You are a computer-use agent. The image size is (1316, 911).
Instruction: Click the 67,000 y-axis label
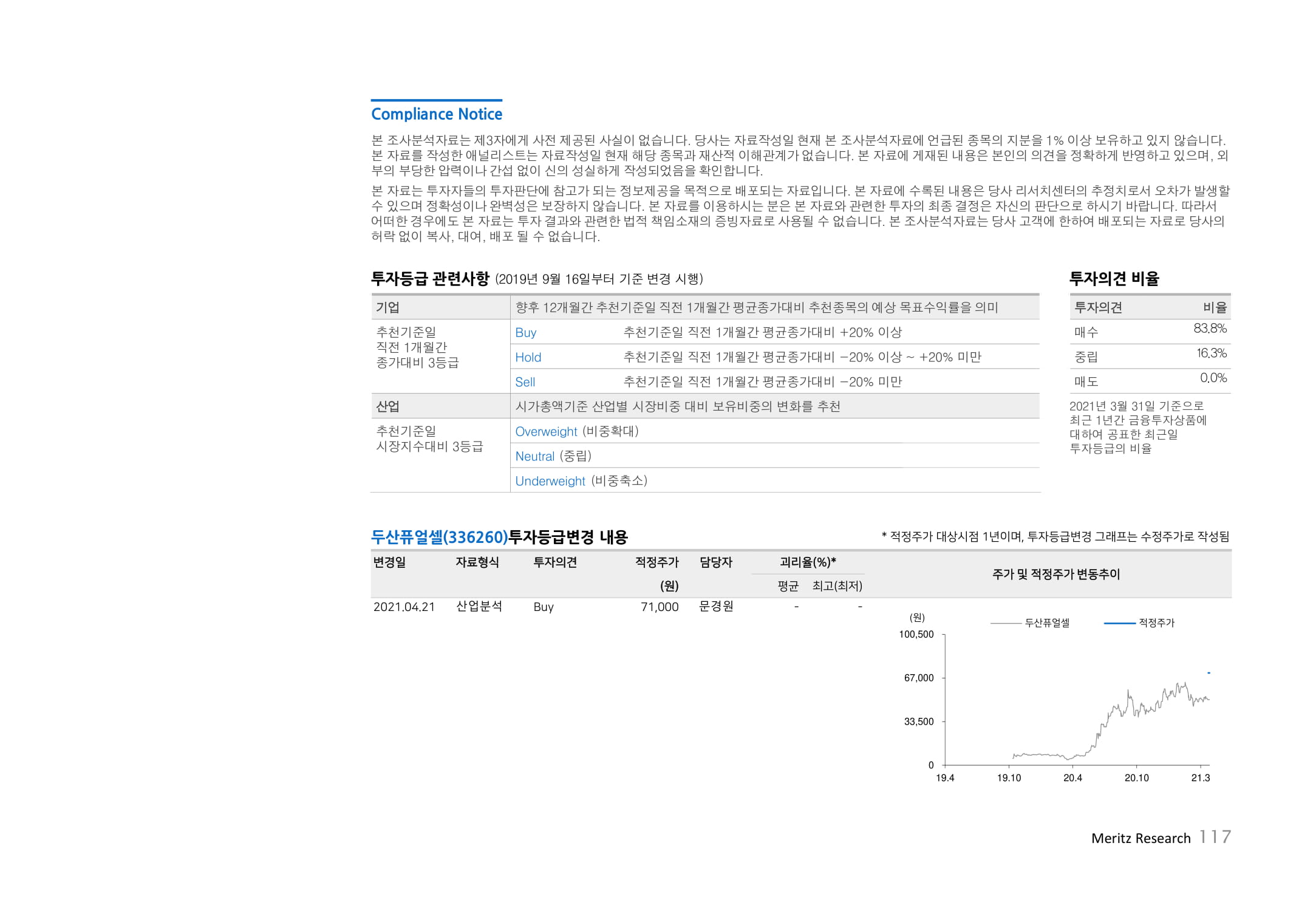(x=918, y=678)
